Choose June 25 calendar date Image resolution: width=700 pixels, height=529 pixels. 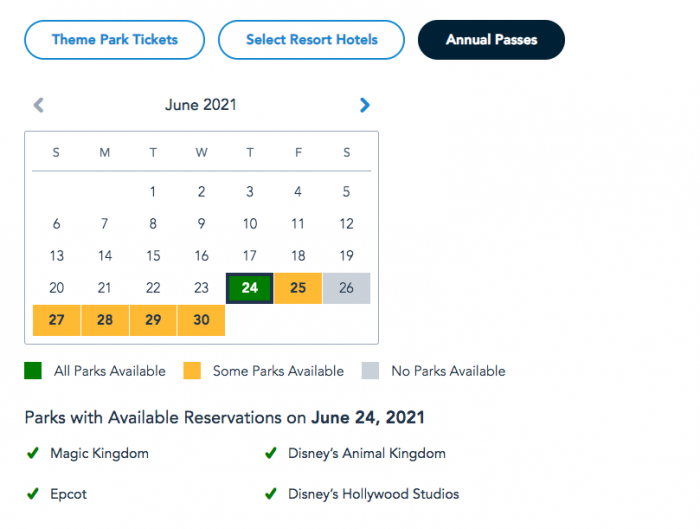click(x=298, y=288)
